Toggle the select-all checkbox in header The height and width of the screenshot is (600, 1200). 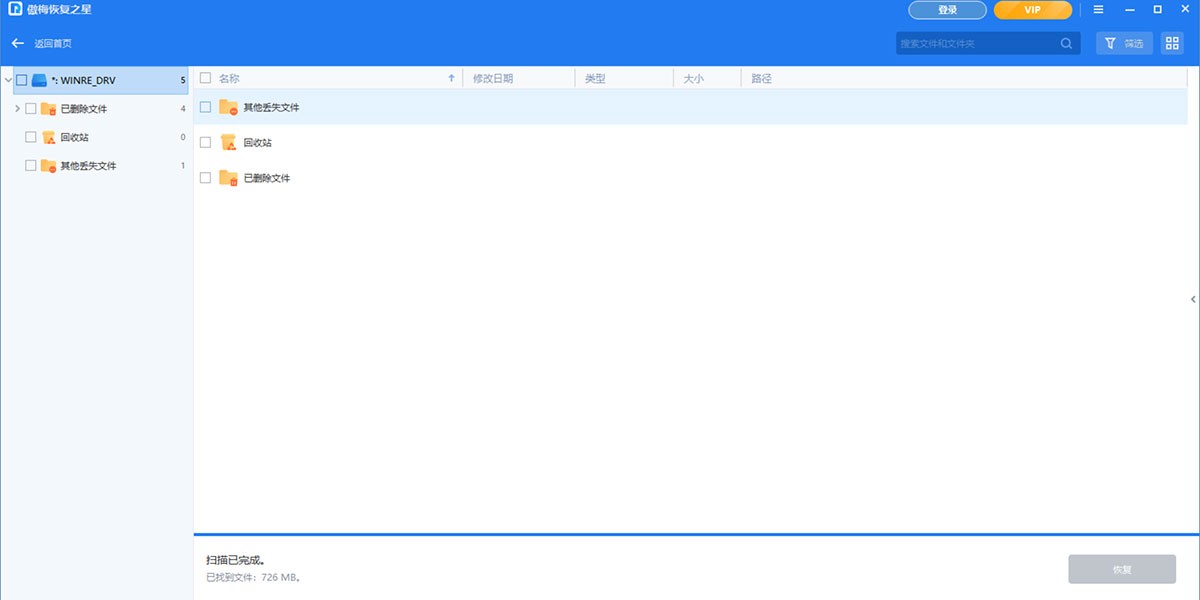pos(205,78)
